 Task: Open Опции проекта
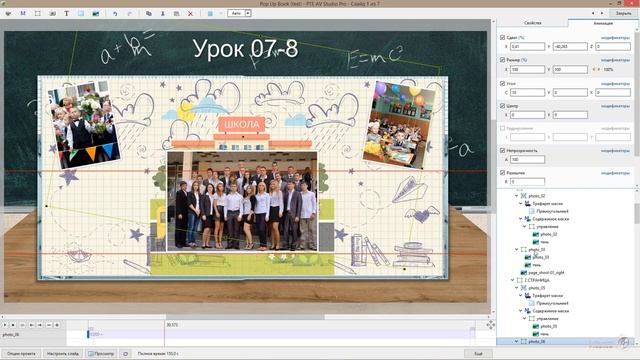tap(21, 354)
